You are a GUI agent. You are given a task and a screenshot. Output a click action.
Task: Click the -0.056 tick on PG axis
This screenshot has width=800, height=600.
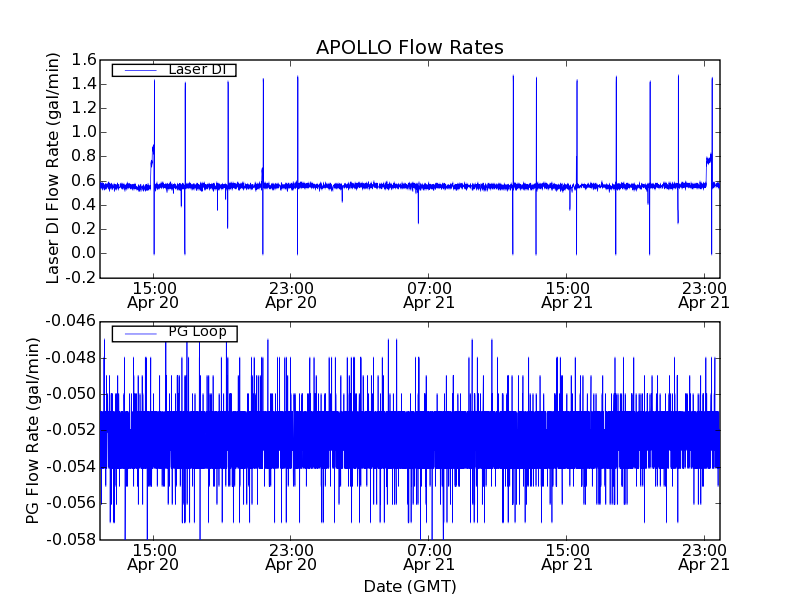(x=71, y=503)
